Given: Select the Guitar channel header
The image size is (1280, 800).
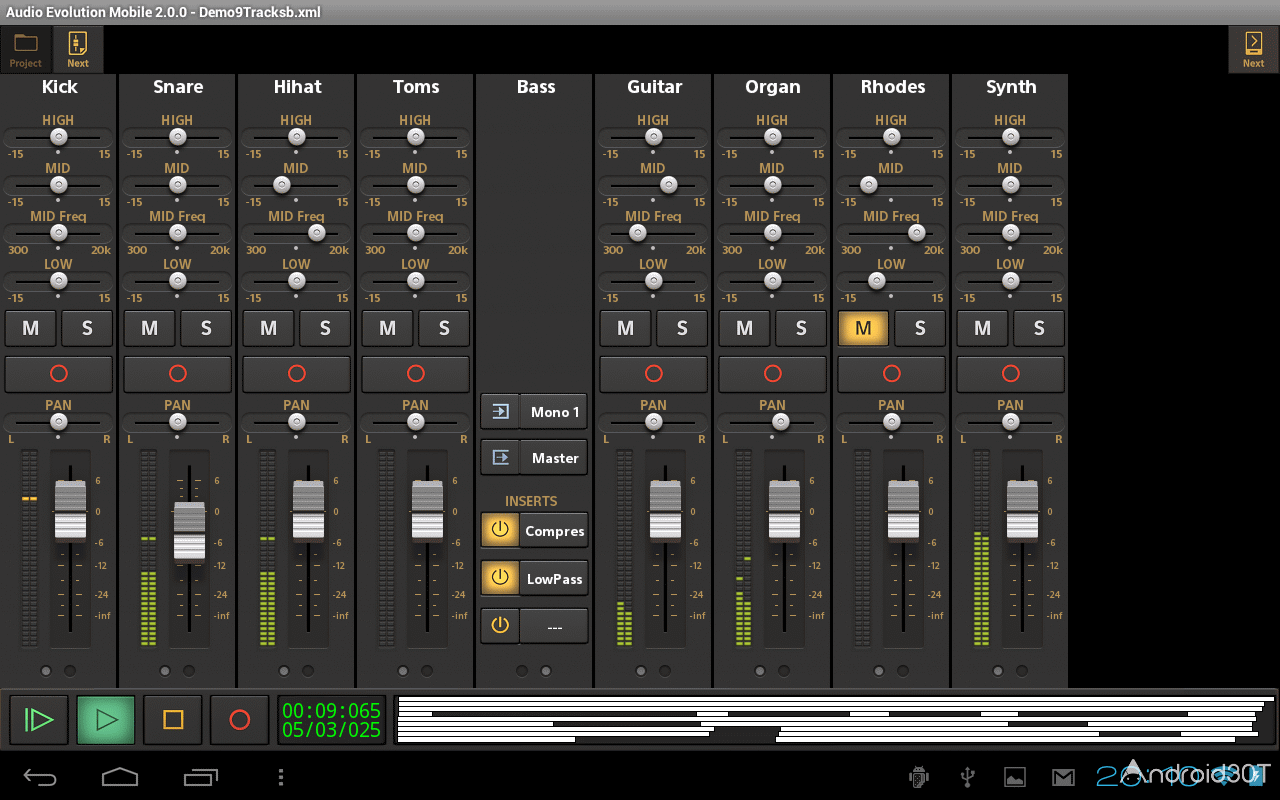Looking at the screenshot, I should click(x=654, y=87).
